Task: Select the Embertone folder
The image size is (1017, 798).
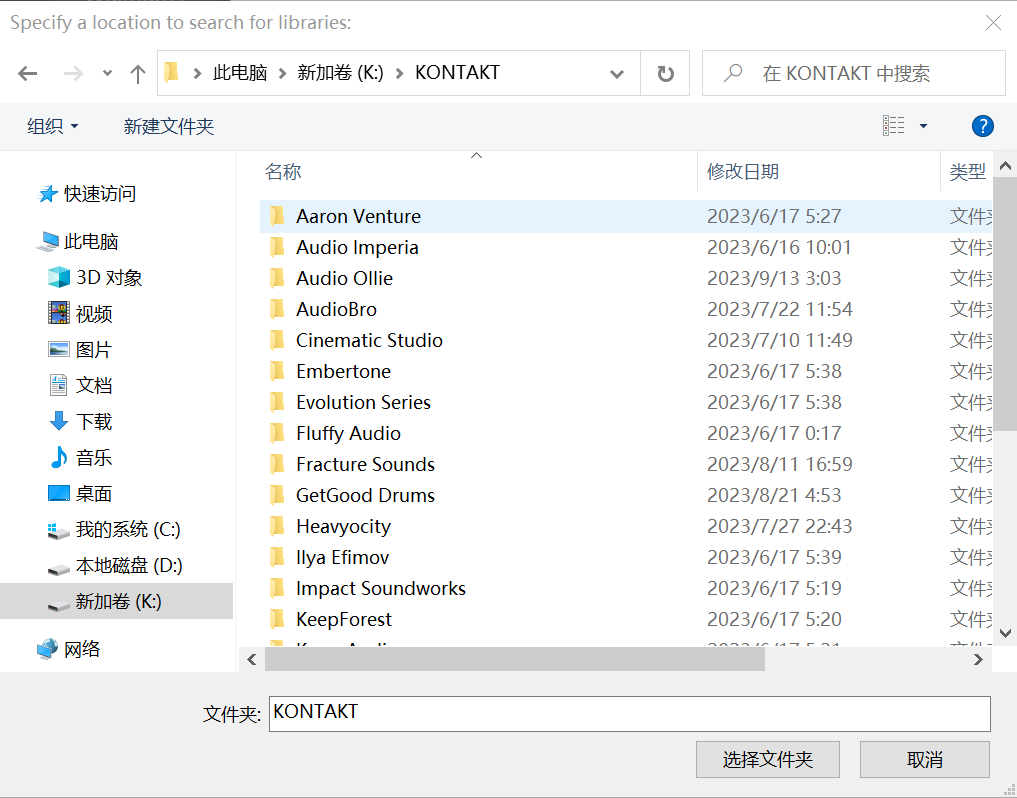Action: pos(343,371)
